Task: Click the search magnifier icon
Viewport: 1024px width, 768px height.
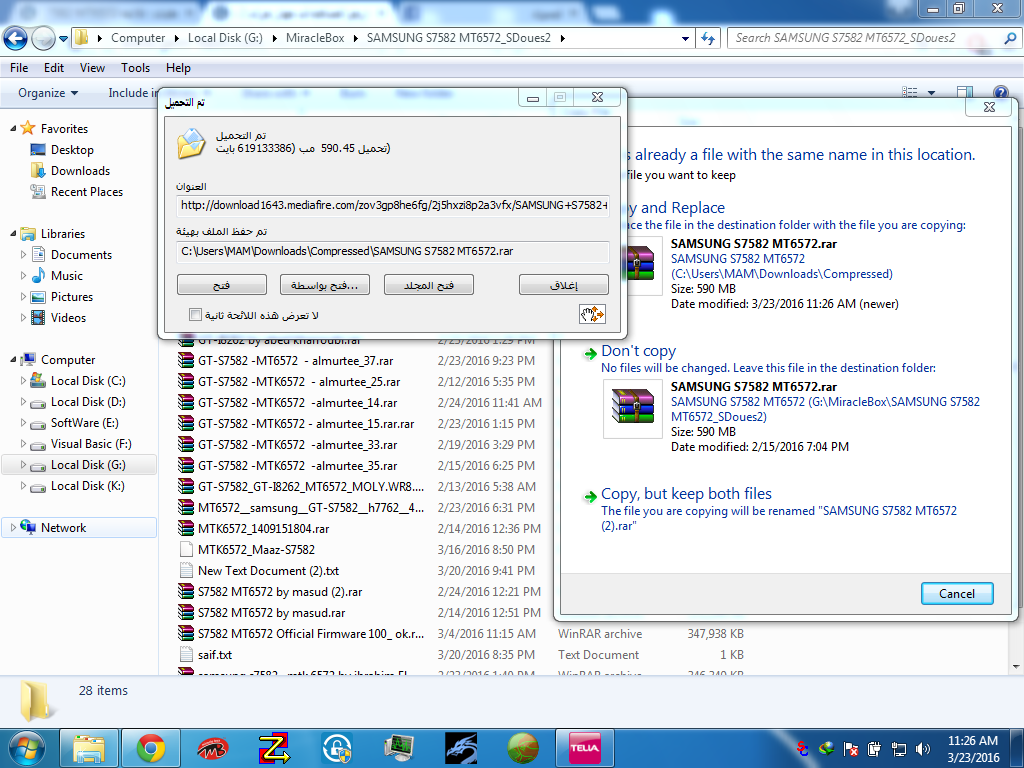Action: point(1010,38)
